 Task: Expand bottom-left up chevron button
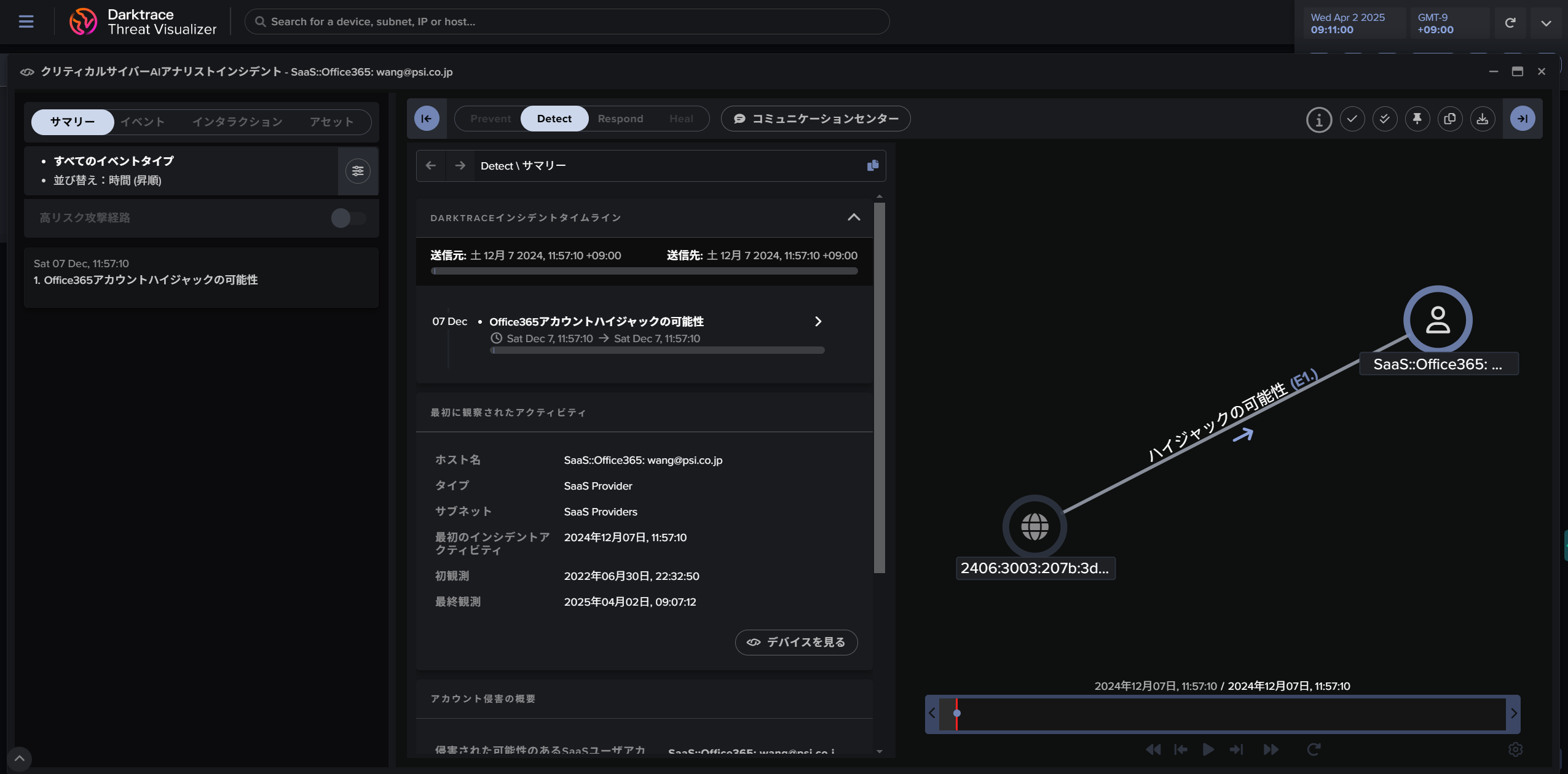coord(20,759)
